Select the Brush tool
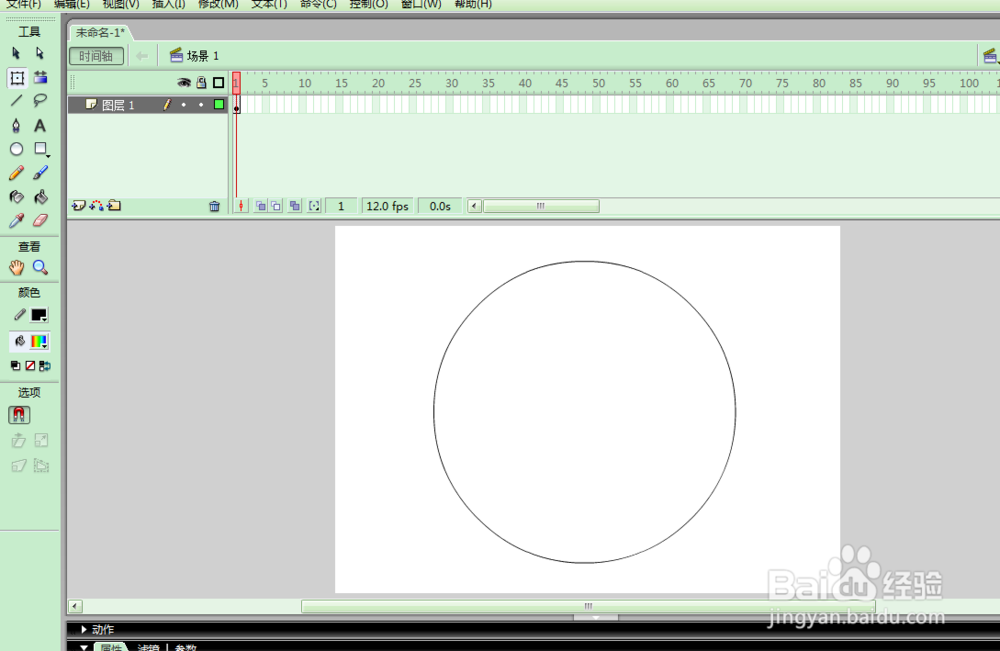Screen dimensions: 1000x651 tap(40, 173)
